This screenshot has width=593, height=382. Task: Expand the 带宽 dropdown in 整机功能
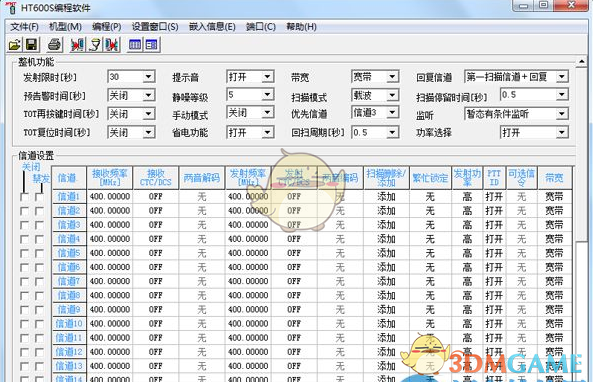pos(393,77)
